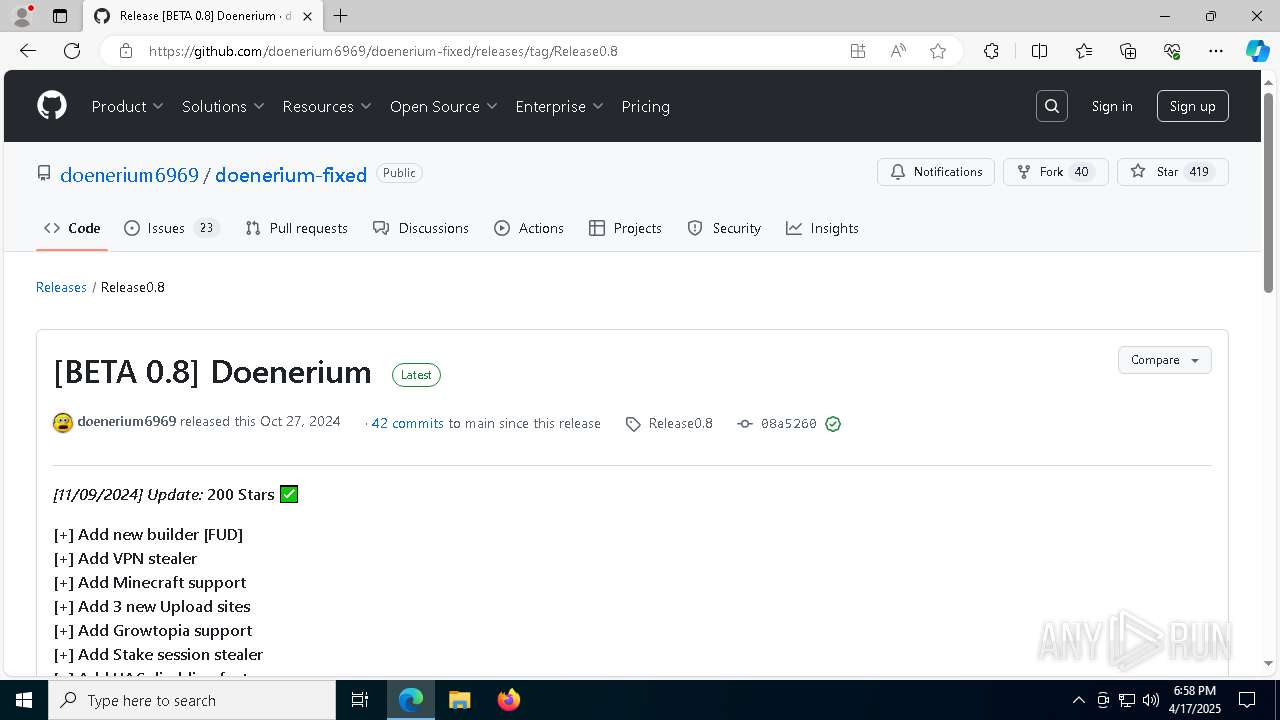Open the notification center icon
The width and height of the screenshot is (1280, 720).
pos(1248,700)
